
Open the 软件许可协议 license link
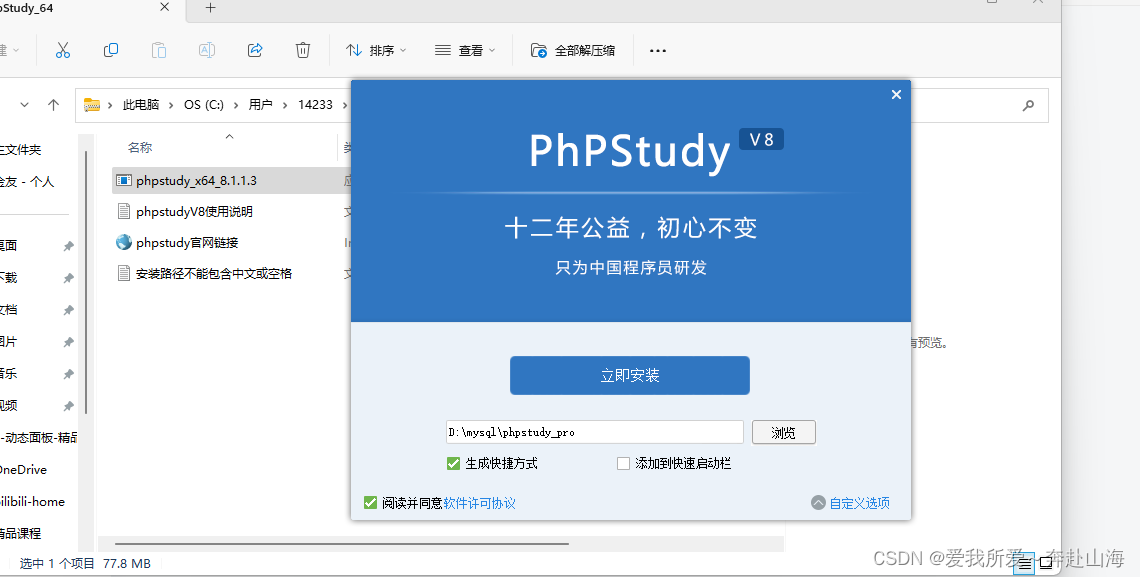(x=479, y=503)
